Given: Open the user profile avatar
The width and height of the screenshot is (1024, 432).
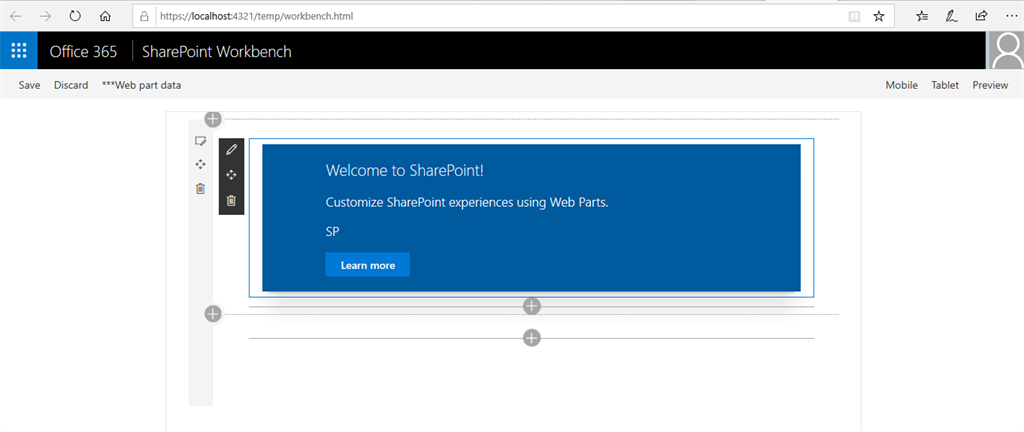Looking at the screenshot, I should point(1006,50).
